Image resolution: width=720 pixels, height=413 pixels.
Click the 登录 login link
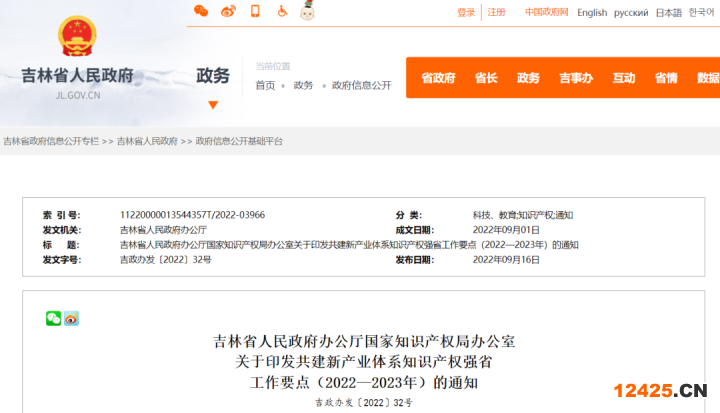coord(466,13)
